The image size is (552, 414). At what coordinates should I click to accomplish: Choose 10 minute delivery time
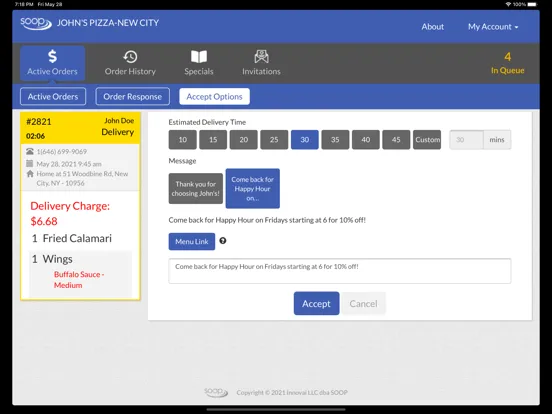click(183, 140)
